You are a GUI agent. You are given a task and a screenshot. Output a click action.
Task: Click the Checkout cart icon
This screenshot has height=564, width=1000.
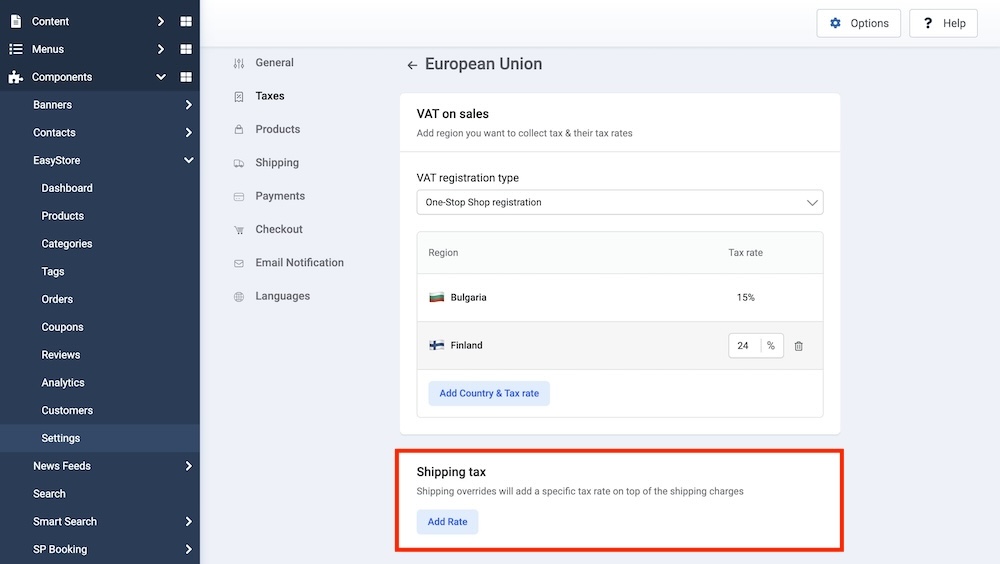pos(238,230)
